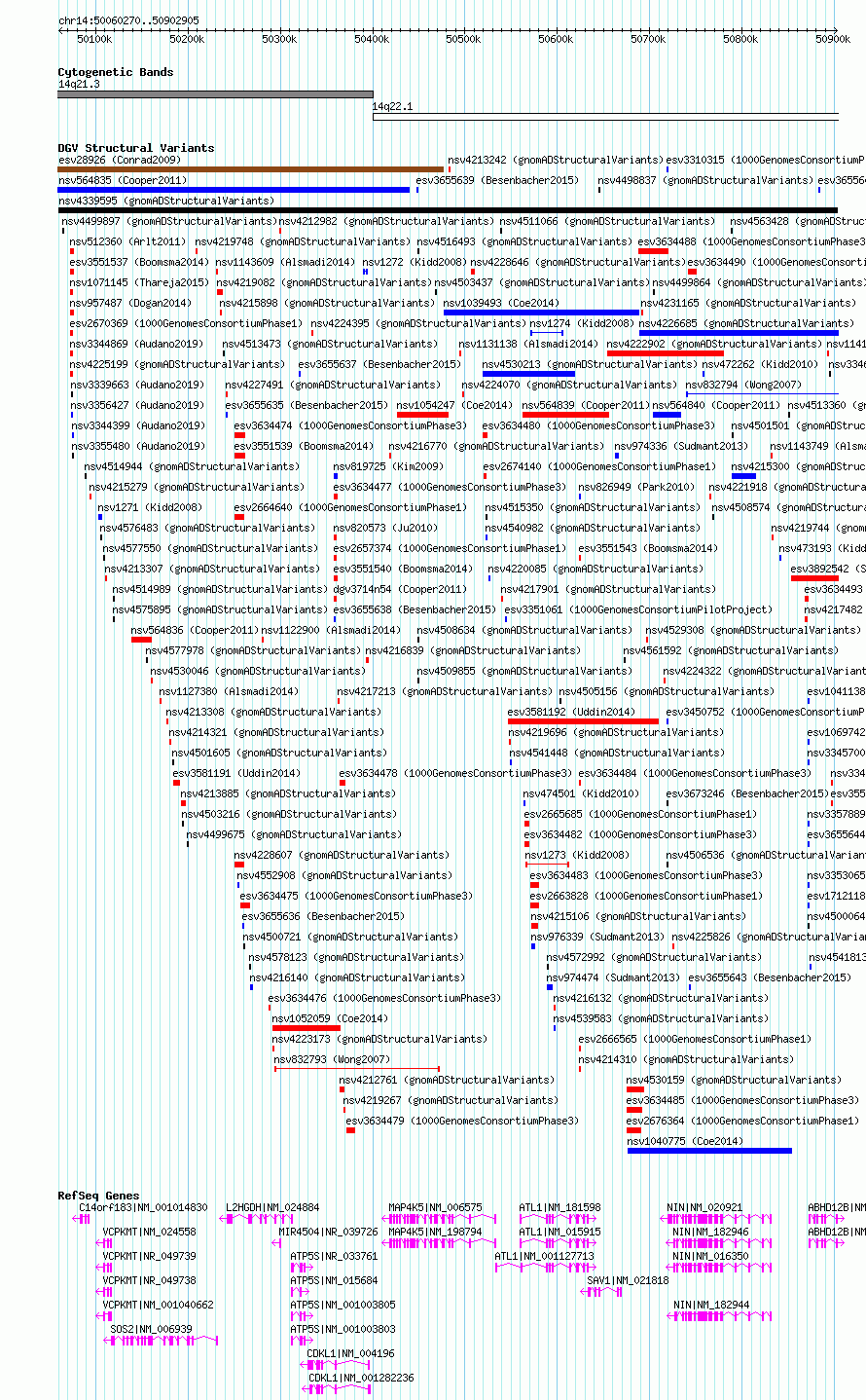Open variant nsv1272 (Kidd2008)

click(x=415, y=262)
